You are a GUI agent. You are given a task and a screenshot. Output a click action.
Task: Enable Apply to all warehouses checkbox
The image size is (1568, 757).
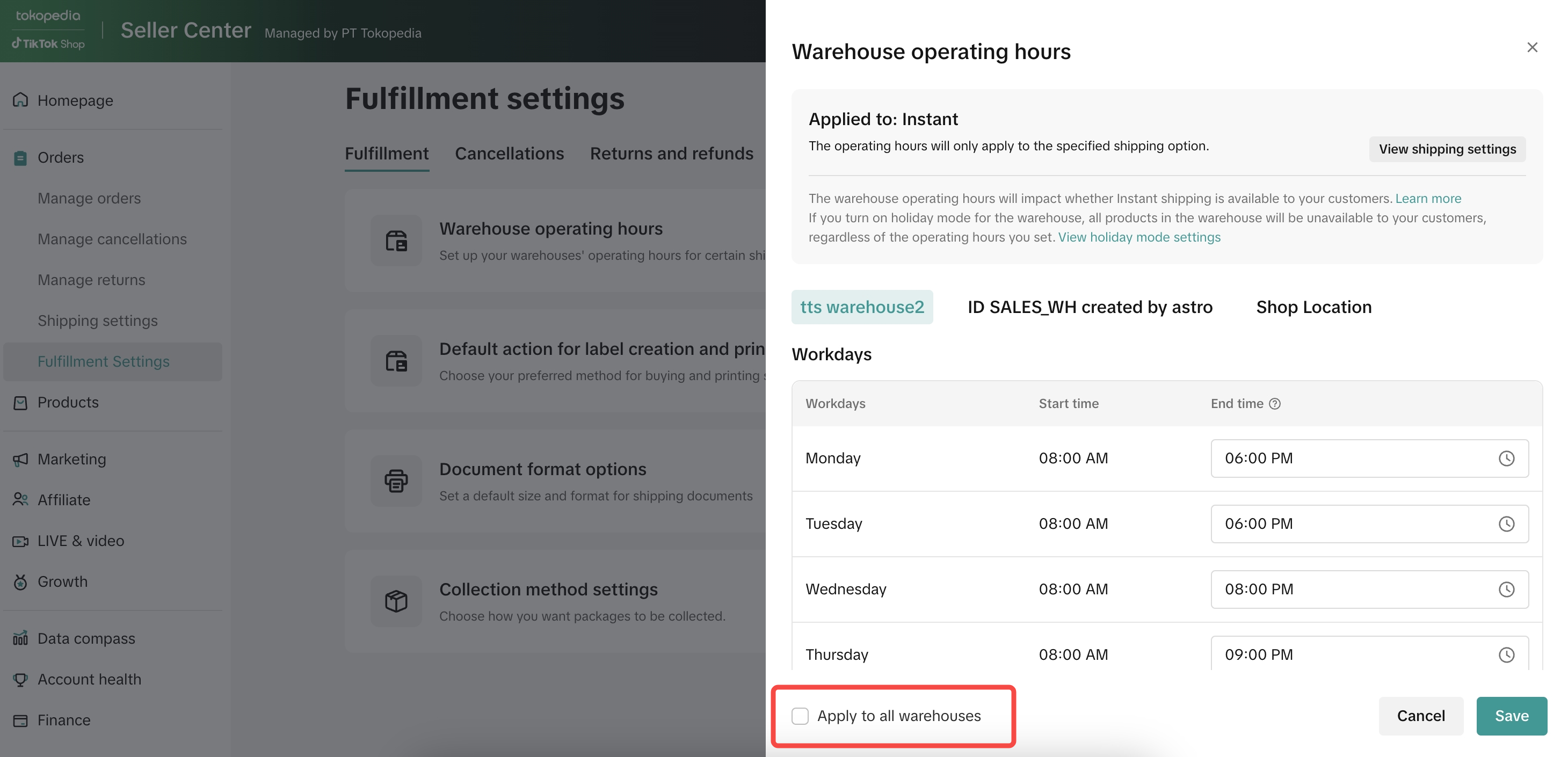coord(800,716)
